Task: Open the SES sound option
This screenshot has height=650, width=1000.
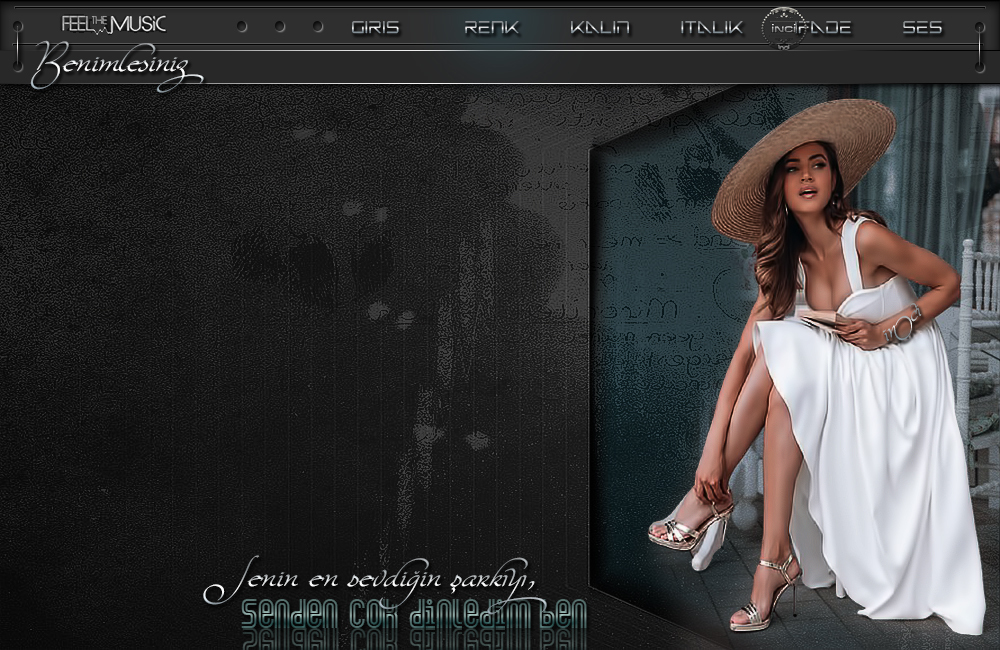Action: point(921,28)
